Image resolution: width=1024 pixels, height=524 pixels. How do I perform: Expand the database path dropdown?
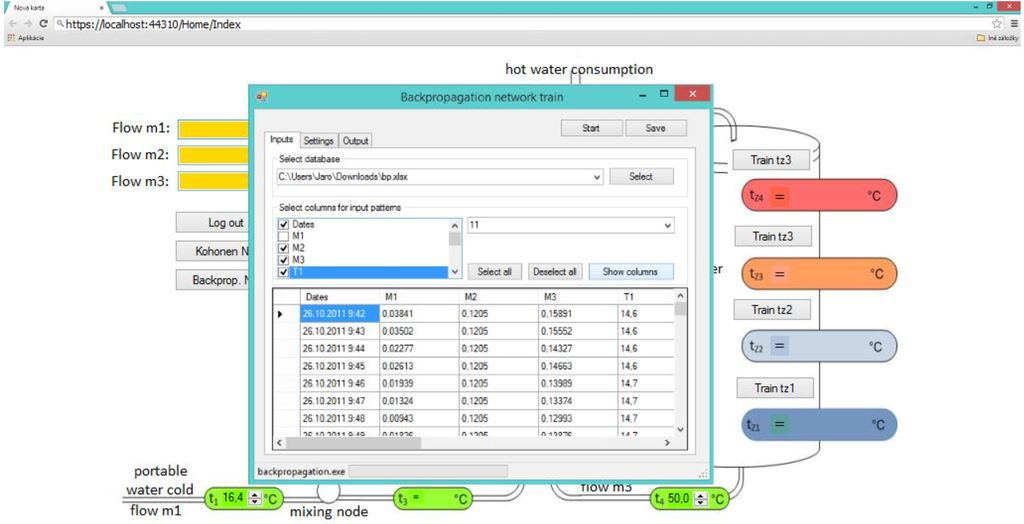[597, 177]
